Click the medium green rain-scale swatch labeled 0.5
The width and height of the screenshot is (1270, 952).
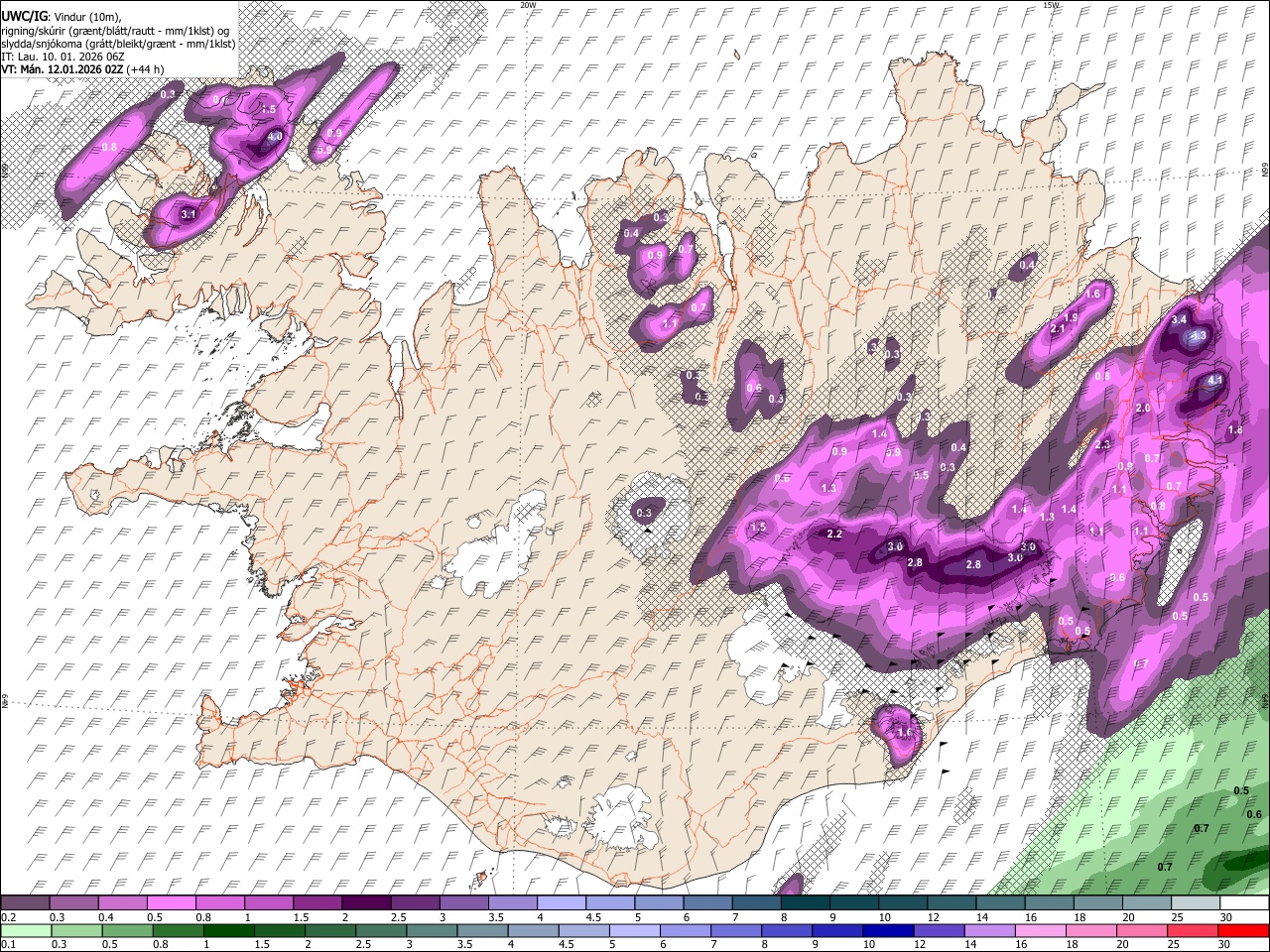[x=127, y=930]
